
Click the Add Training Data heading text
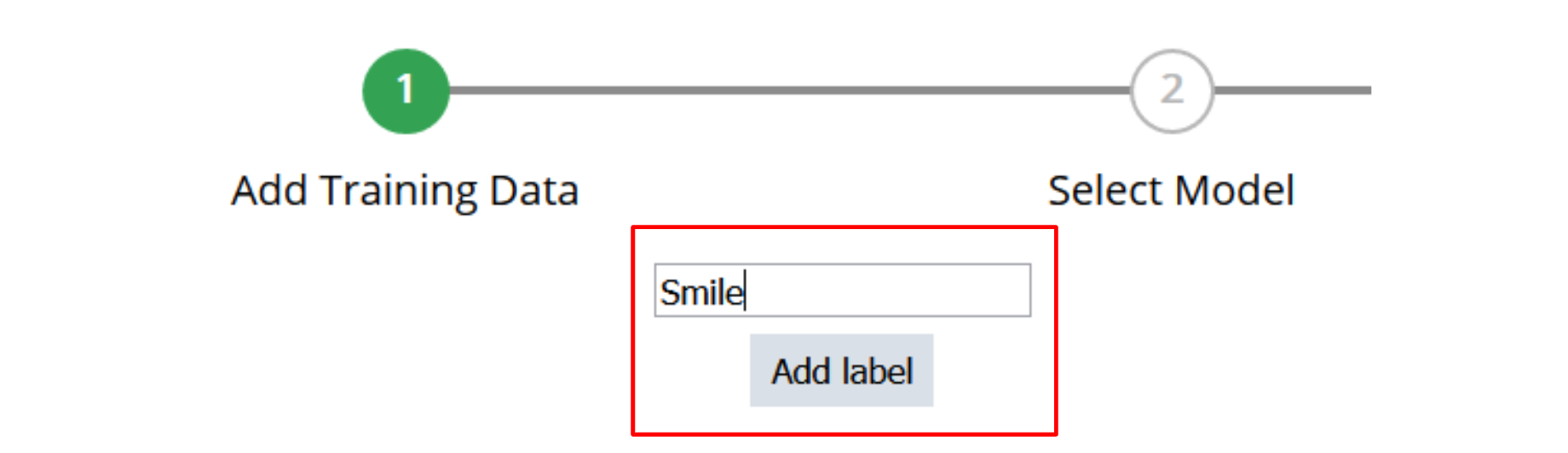pos(405,190)
